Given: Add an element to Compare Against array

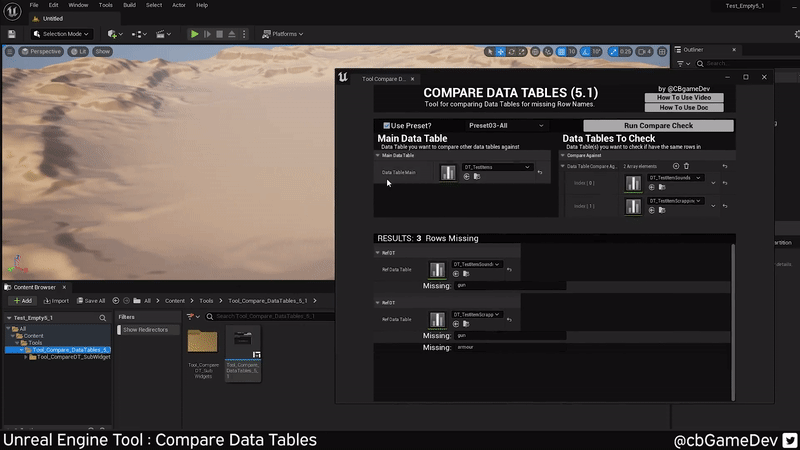Looking at the screenshot, I should [676, 166].
